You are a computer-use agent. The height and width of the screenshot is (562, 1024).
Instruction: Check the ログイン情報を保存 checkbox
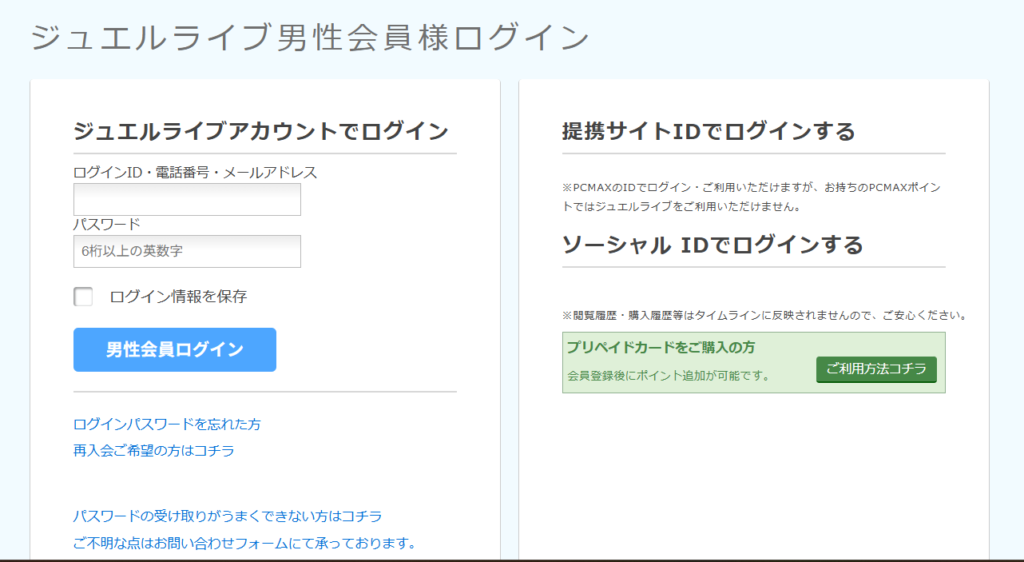pyautogui.click(x=83, y=296)
